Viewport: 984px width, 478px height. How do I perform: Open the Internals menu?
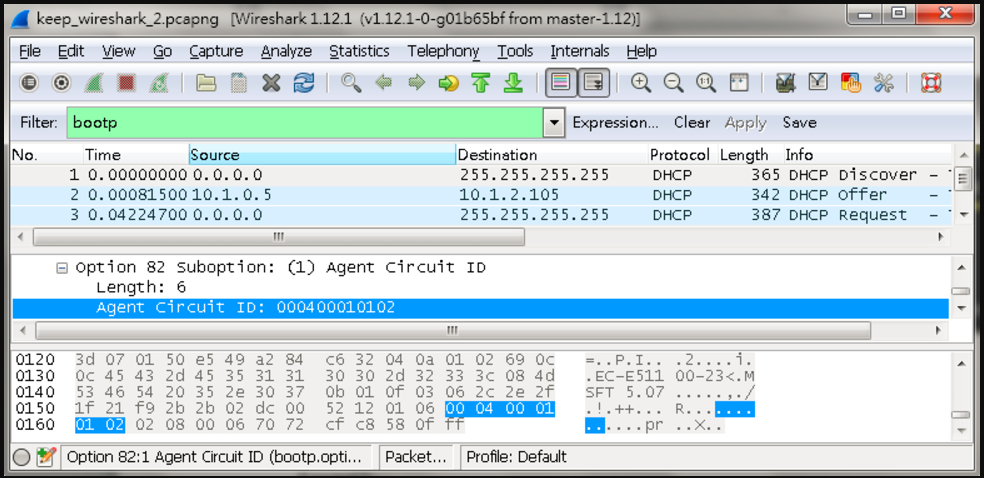pyautogui.click(x=580, y=51)
